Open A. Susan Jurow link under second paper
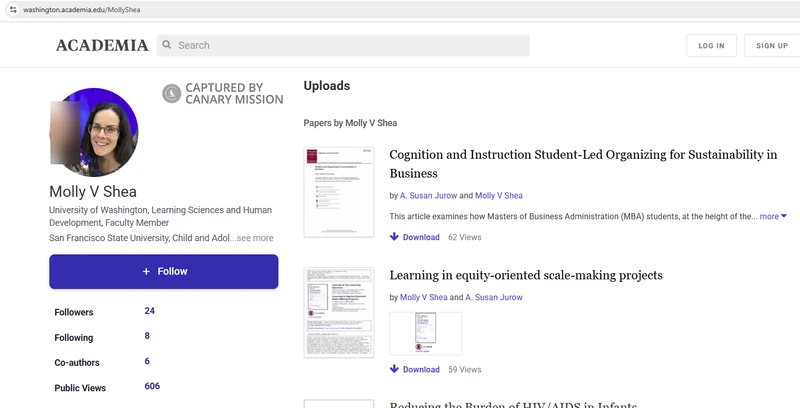This screenshot has width=800, height=408. pos(494,297)
